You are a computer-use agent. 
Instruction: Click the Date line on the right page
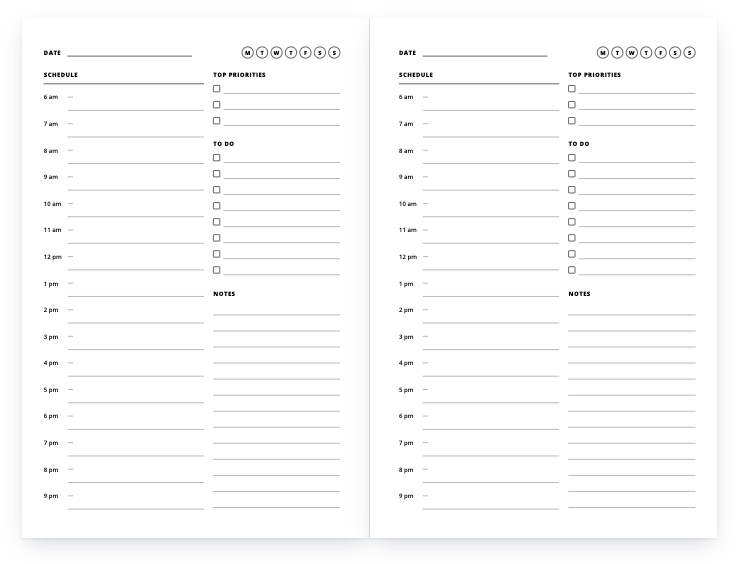(485, 56)
